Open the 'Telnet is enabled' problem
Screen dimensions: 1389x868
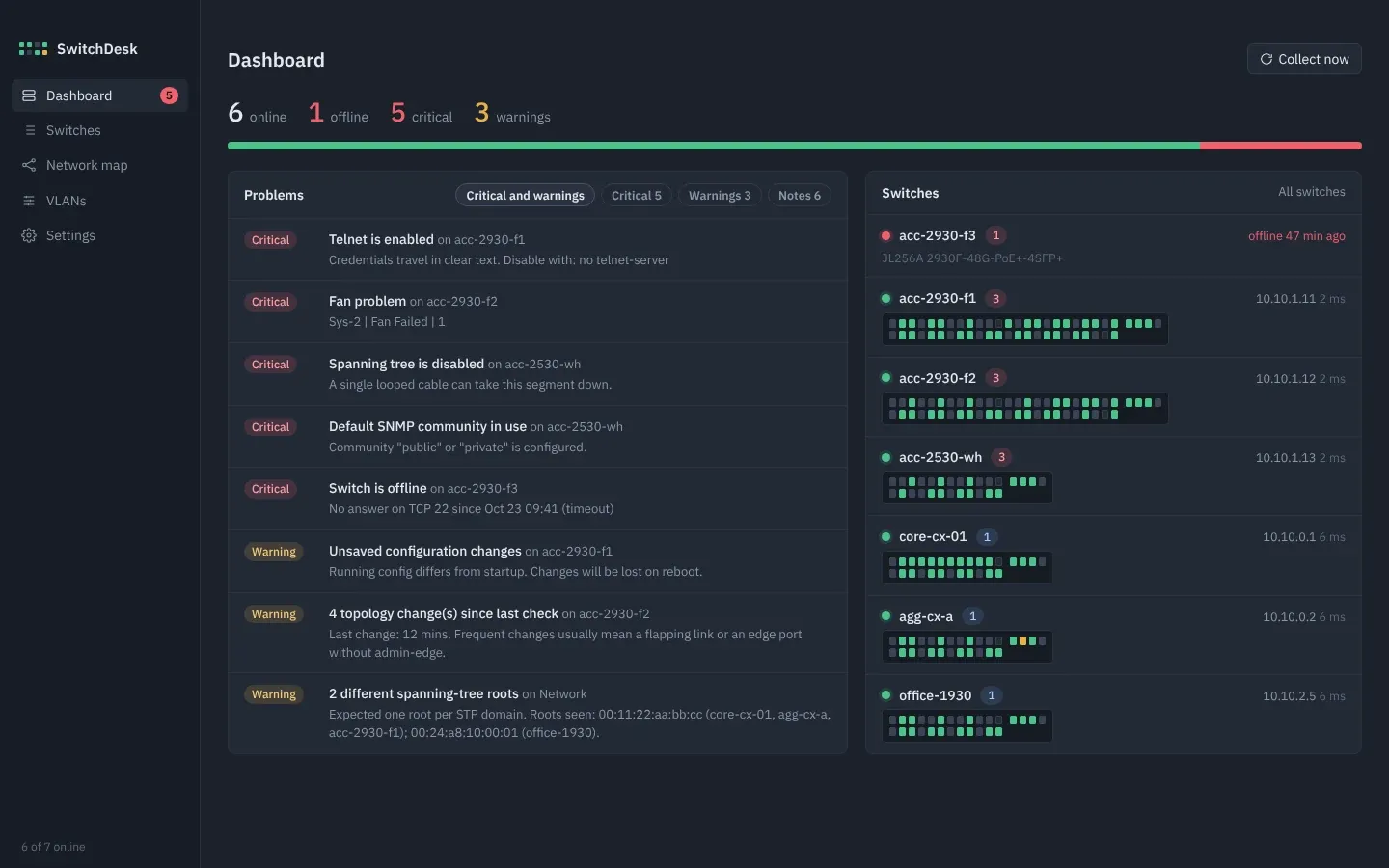538,250
